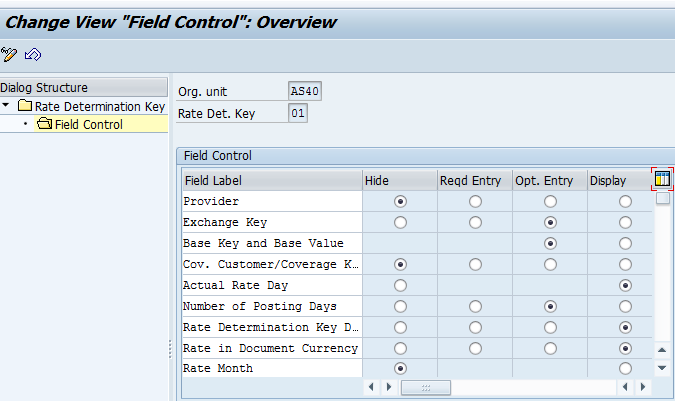Collapse the Rate Determination Key tree node
675x401 pixels.
(x=7, y=106)
